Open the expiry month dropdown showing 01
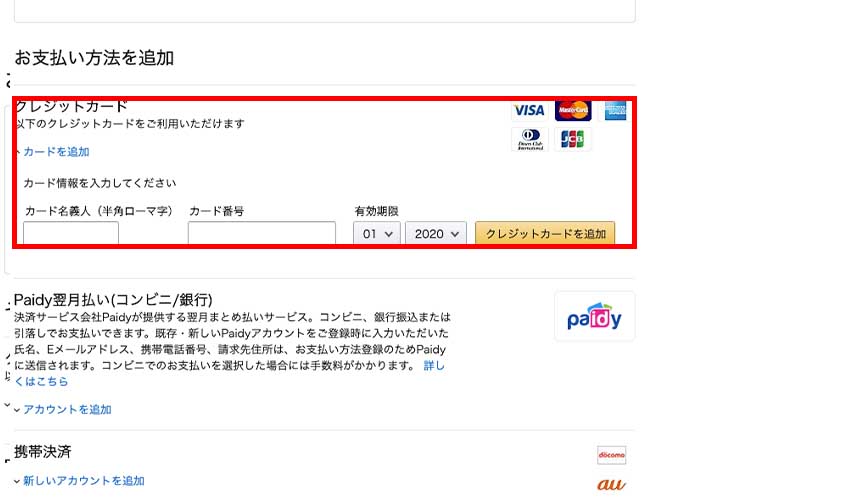Screen dimensions: 850x500 pos(377,234)
